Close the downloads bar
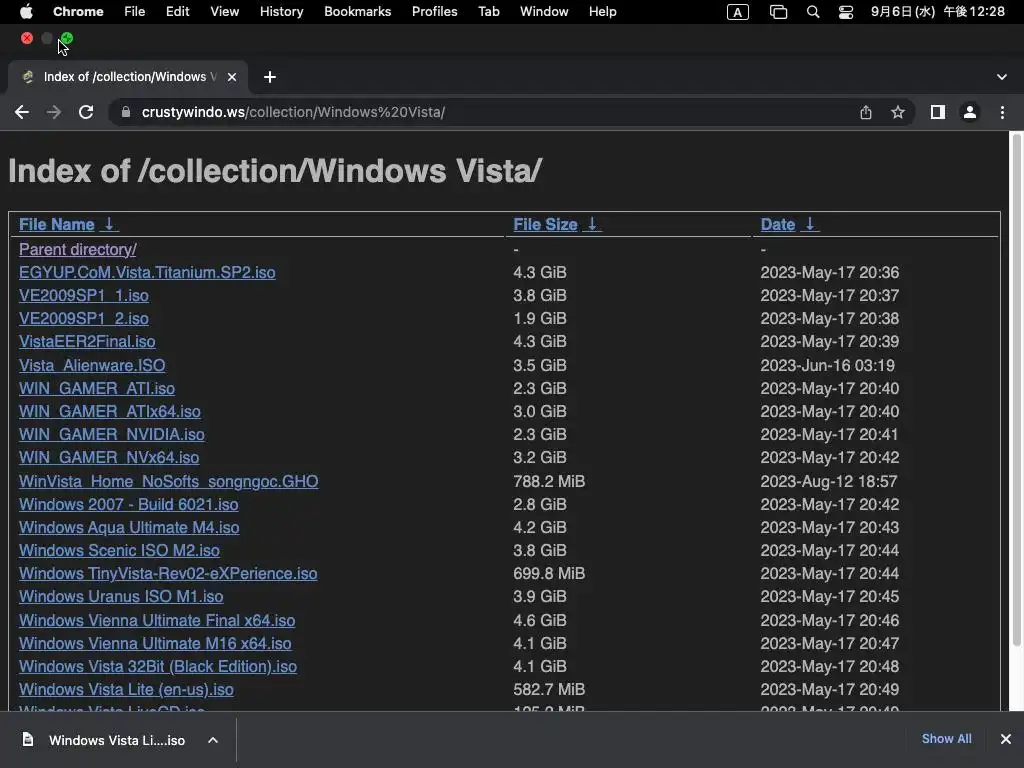This screenshot has height=768, width=1024. coord(1005,739)
